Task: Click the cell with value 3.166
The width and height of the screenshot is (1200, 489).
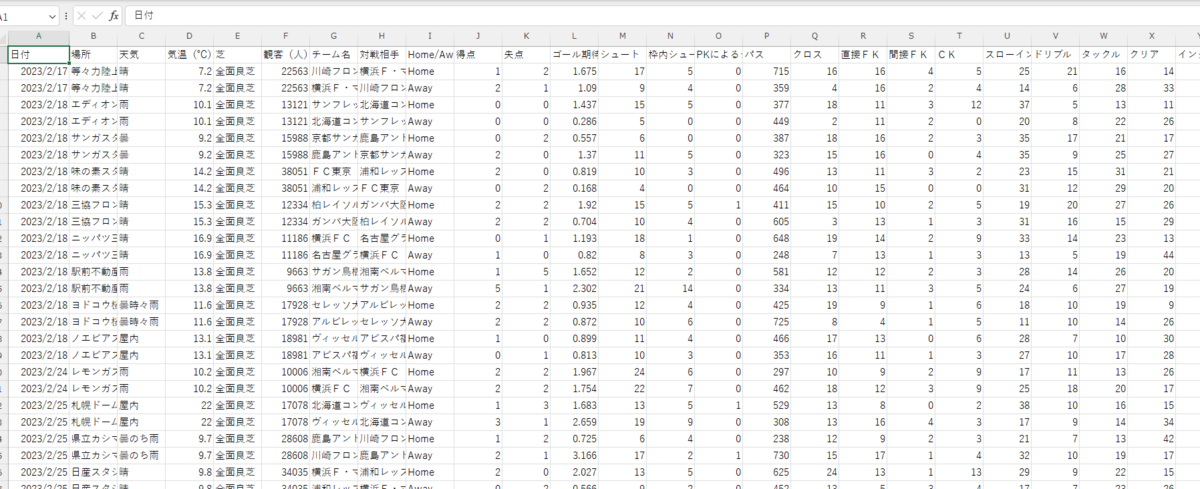Action: pyautogui.click(x=574, y=454)
